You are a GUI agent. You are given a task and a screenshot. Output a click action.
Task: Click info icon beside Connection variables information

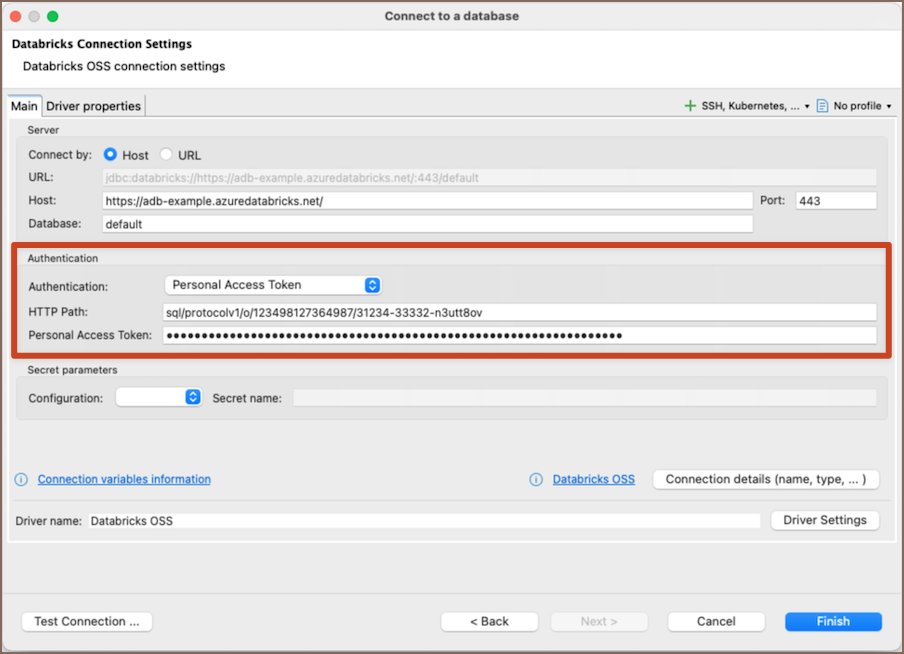tap(21, 480)
